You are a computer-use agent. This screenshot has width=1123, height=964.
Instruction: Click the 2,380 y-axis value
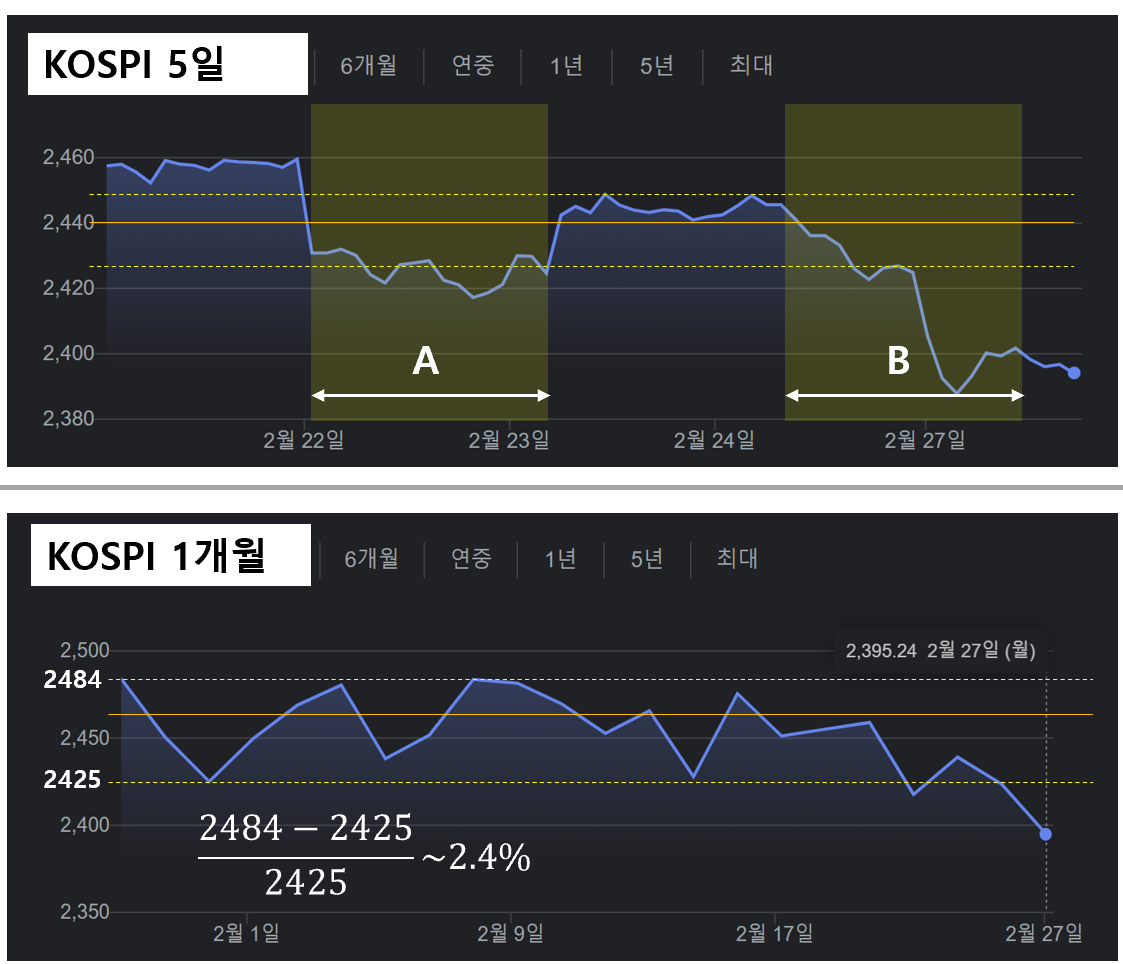(x=69, y=418)
